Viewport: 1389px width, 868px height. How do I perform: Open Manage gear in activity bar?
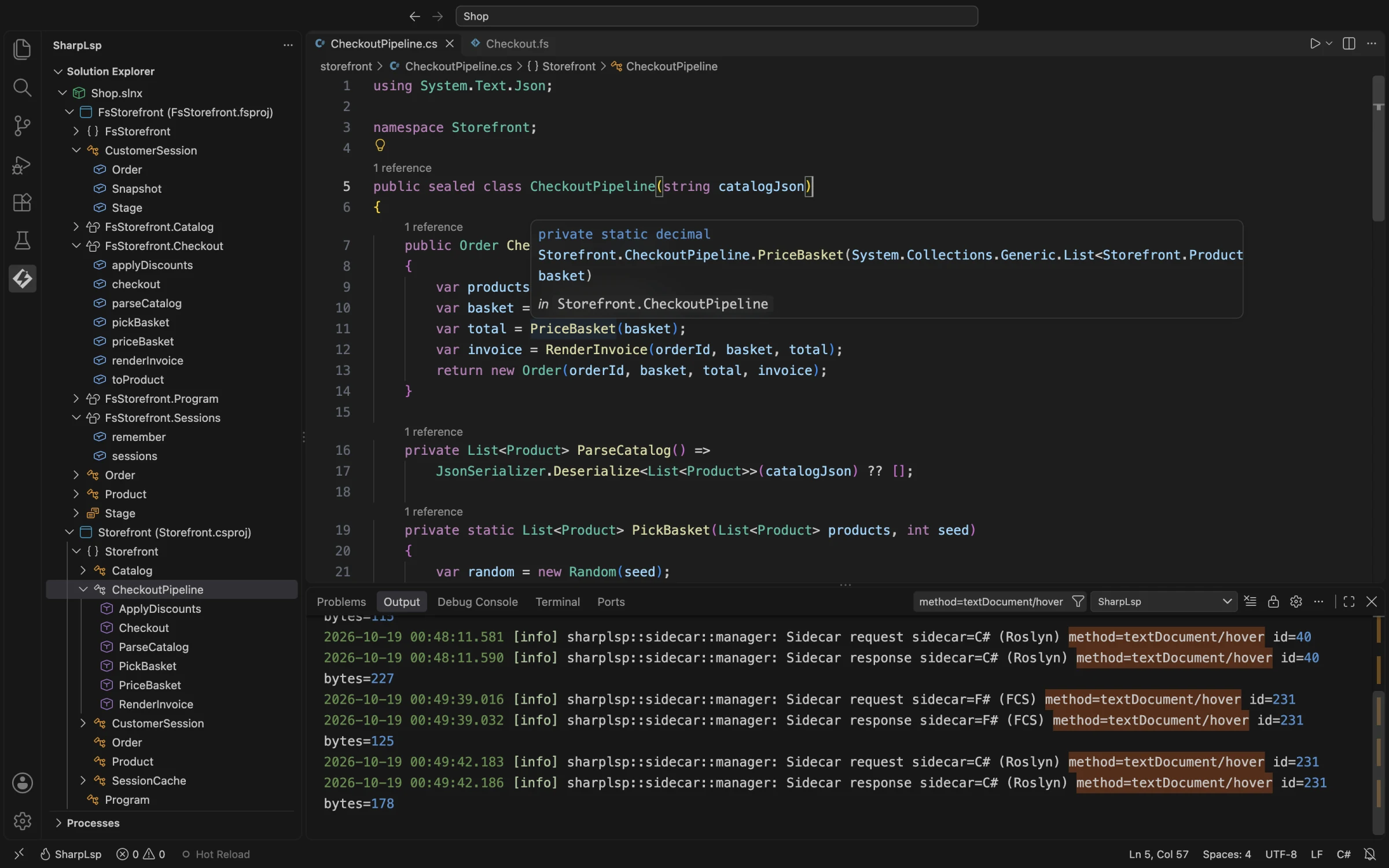point(22,821)
